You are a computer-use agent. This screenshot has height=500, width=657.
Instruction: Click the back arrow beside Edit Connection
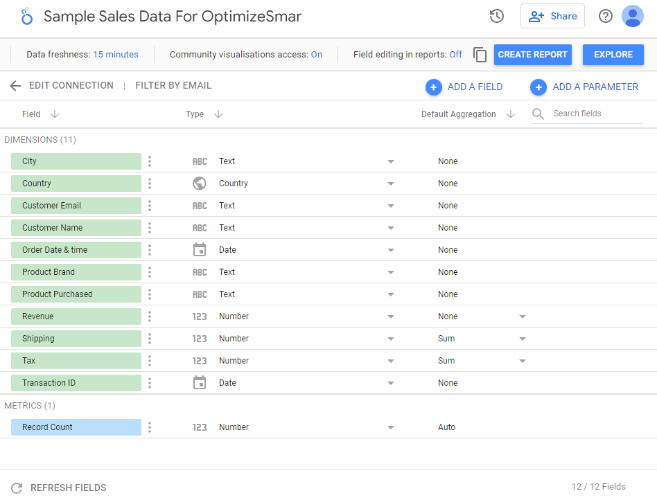point(16,86)
